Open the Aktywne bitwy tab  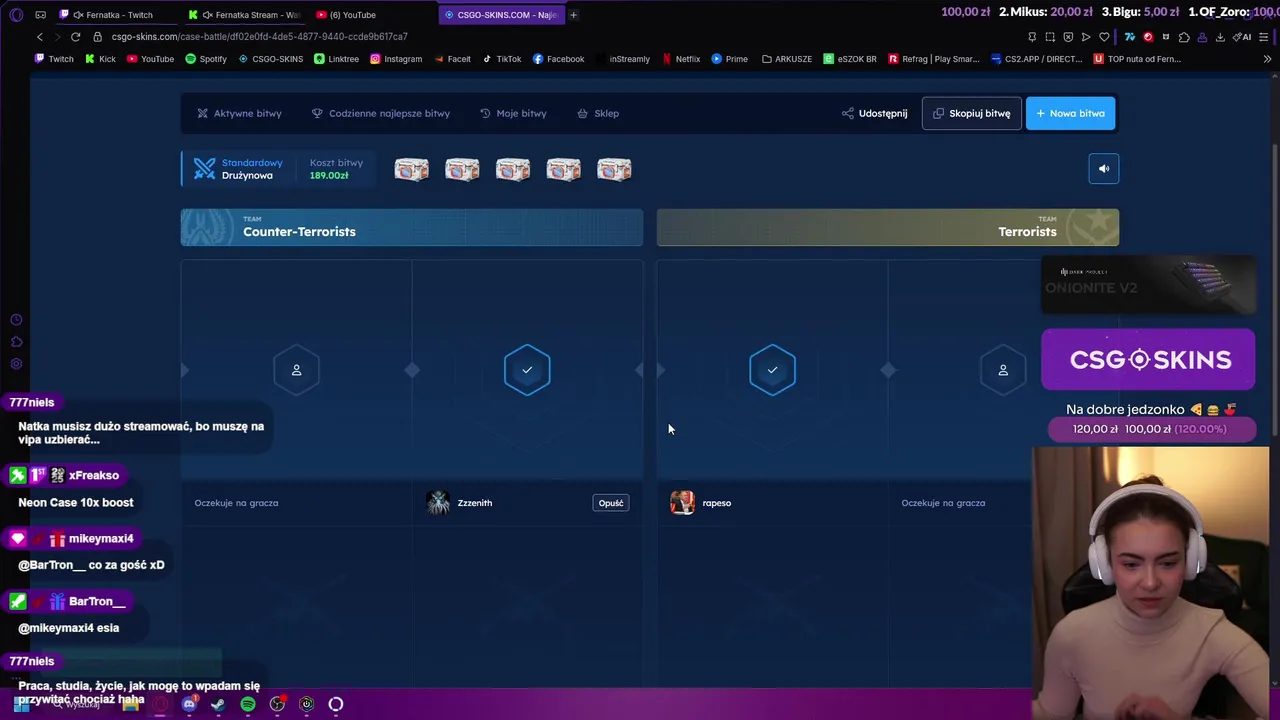(x=239, y=113)
